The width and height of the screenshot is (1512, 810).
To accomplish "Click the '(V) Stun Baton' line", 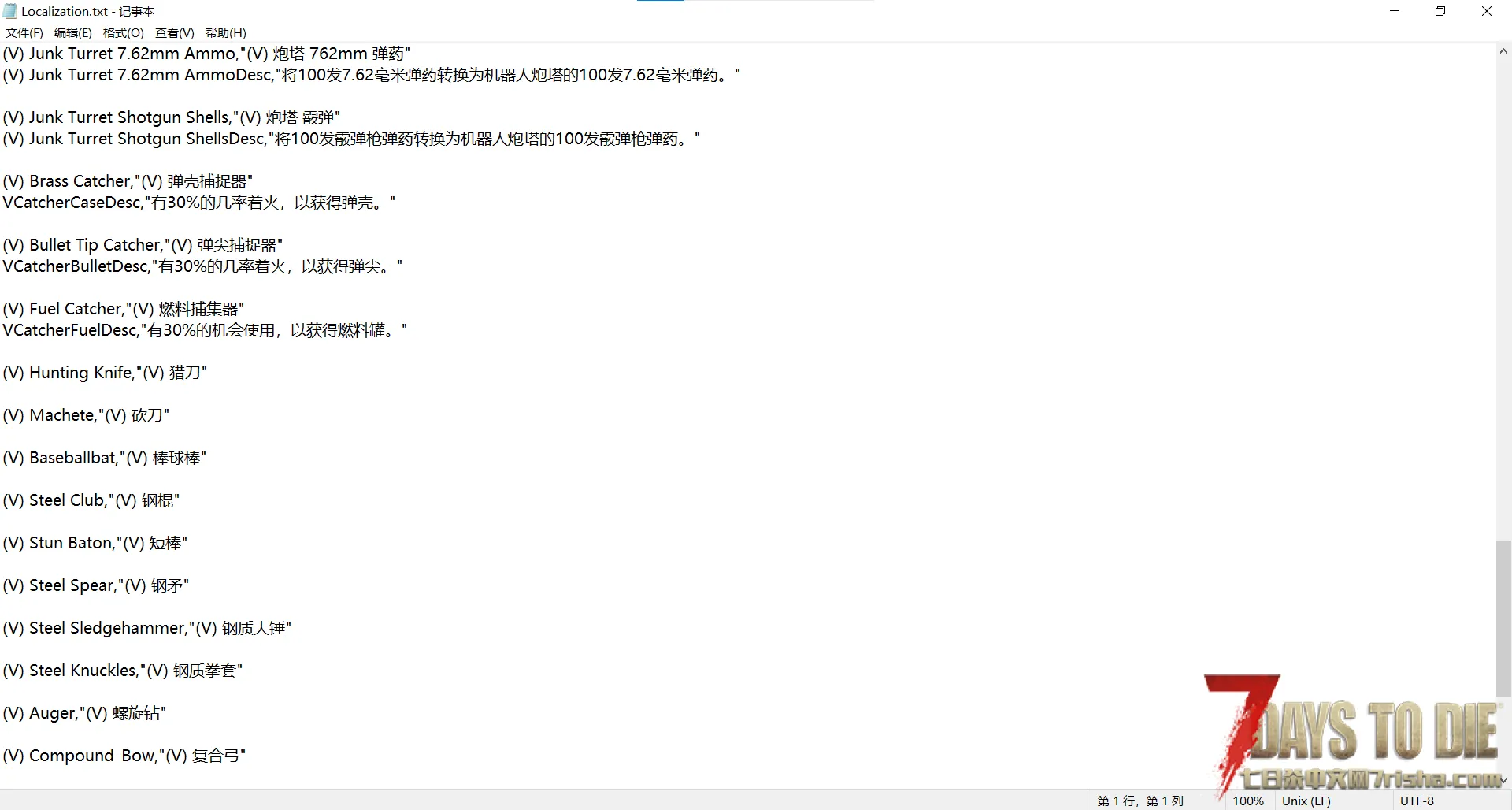I will coord(95,543).
